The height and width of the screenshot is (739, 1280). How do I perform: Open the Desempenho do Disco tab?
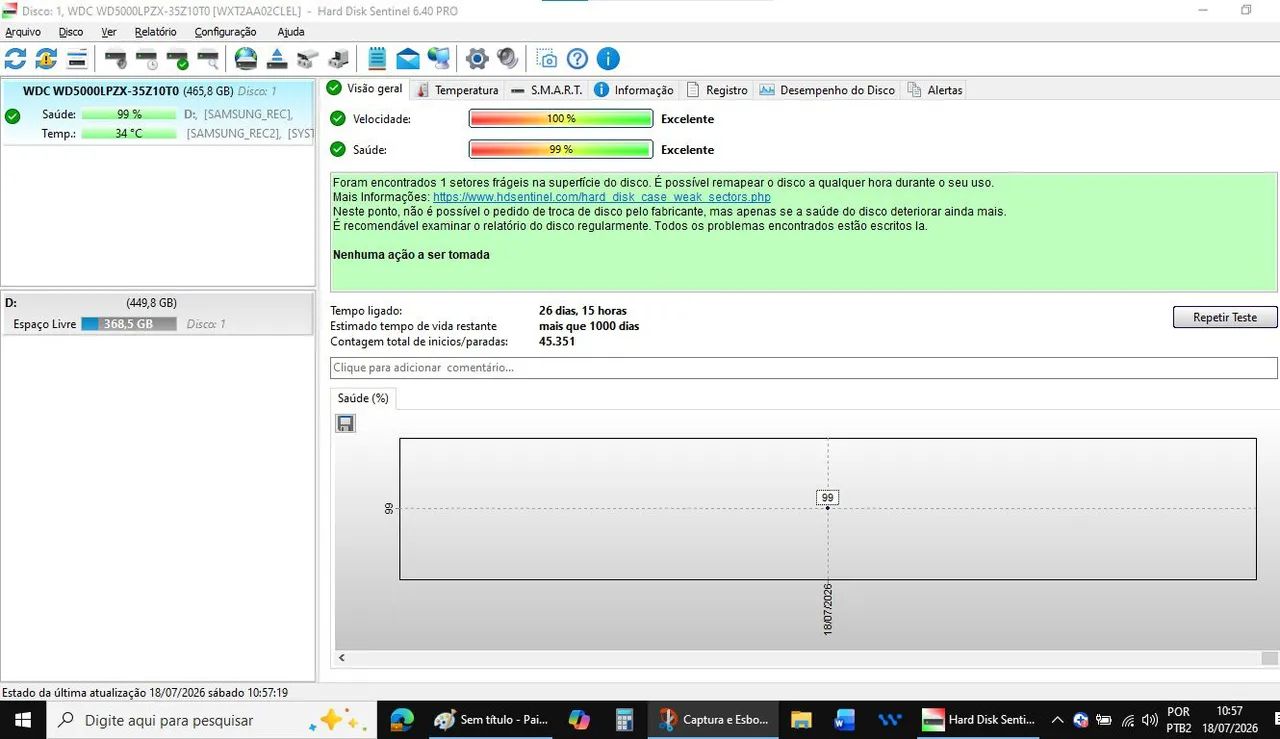[x=827, y=90]
